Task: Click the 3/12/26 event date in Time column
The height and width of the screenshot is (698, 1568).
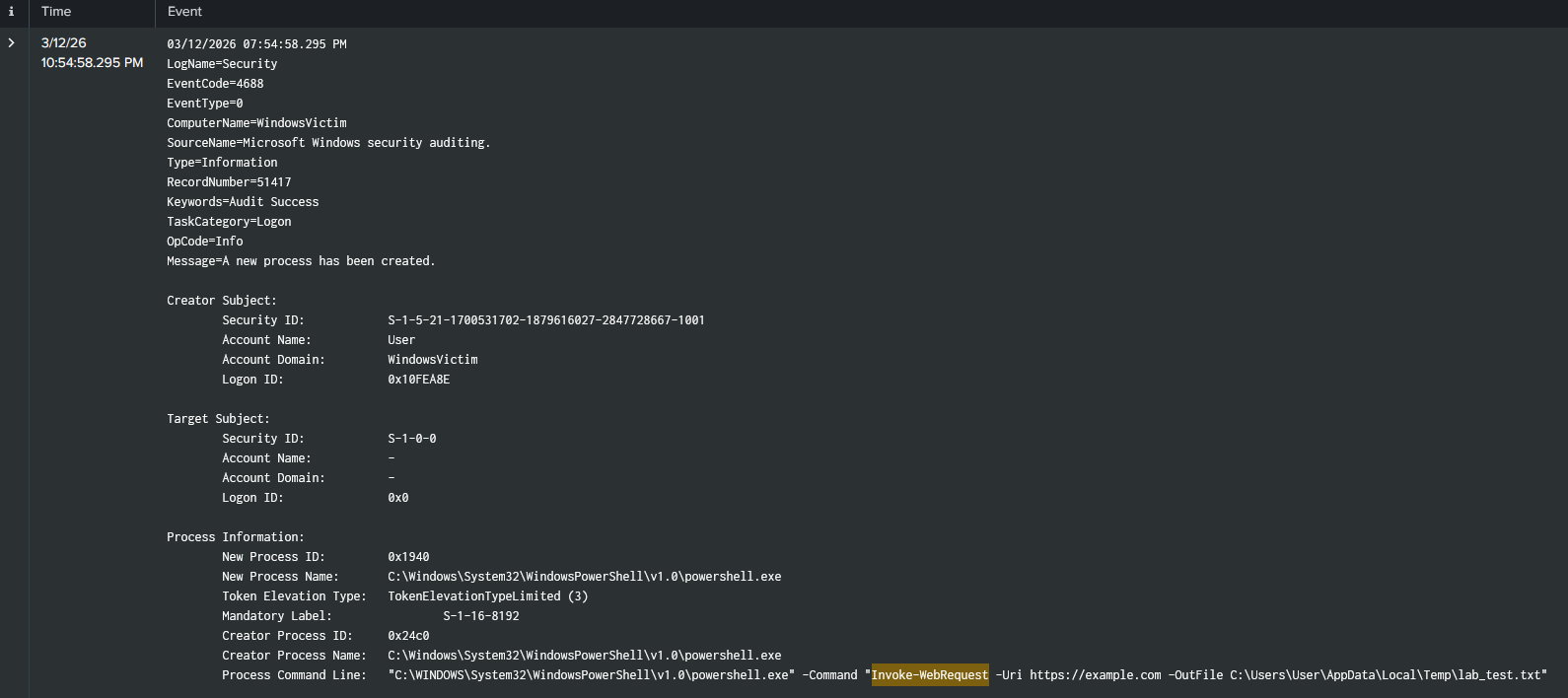Action: click(63, 43)
